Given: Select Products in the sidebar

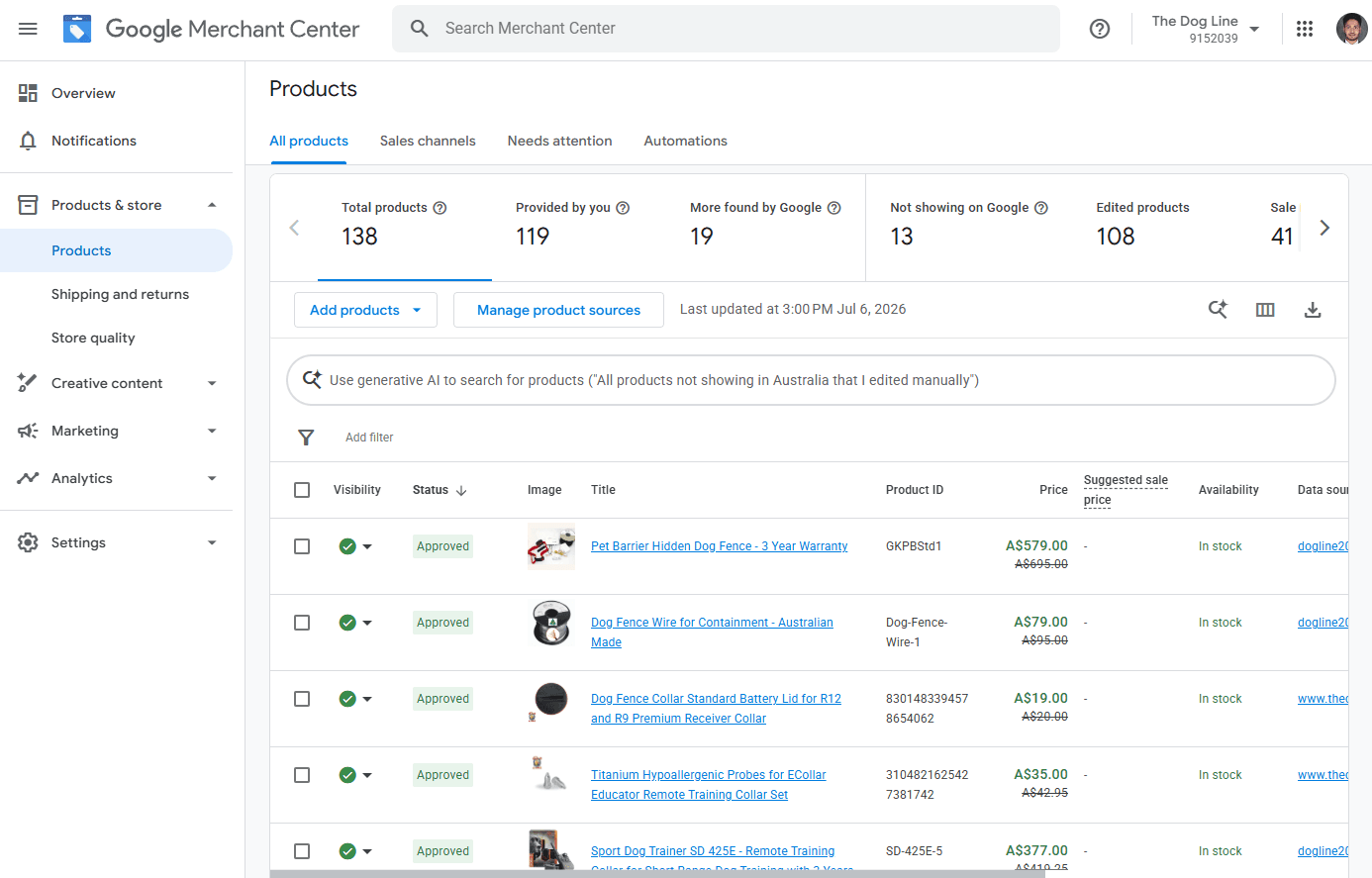Looking at the screenshot, I should pyautogui.click(x=116, y=250).
